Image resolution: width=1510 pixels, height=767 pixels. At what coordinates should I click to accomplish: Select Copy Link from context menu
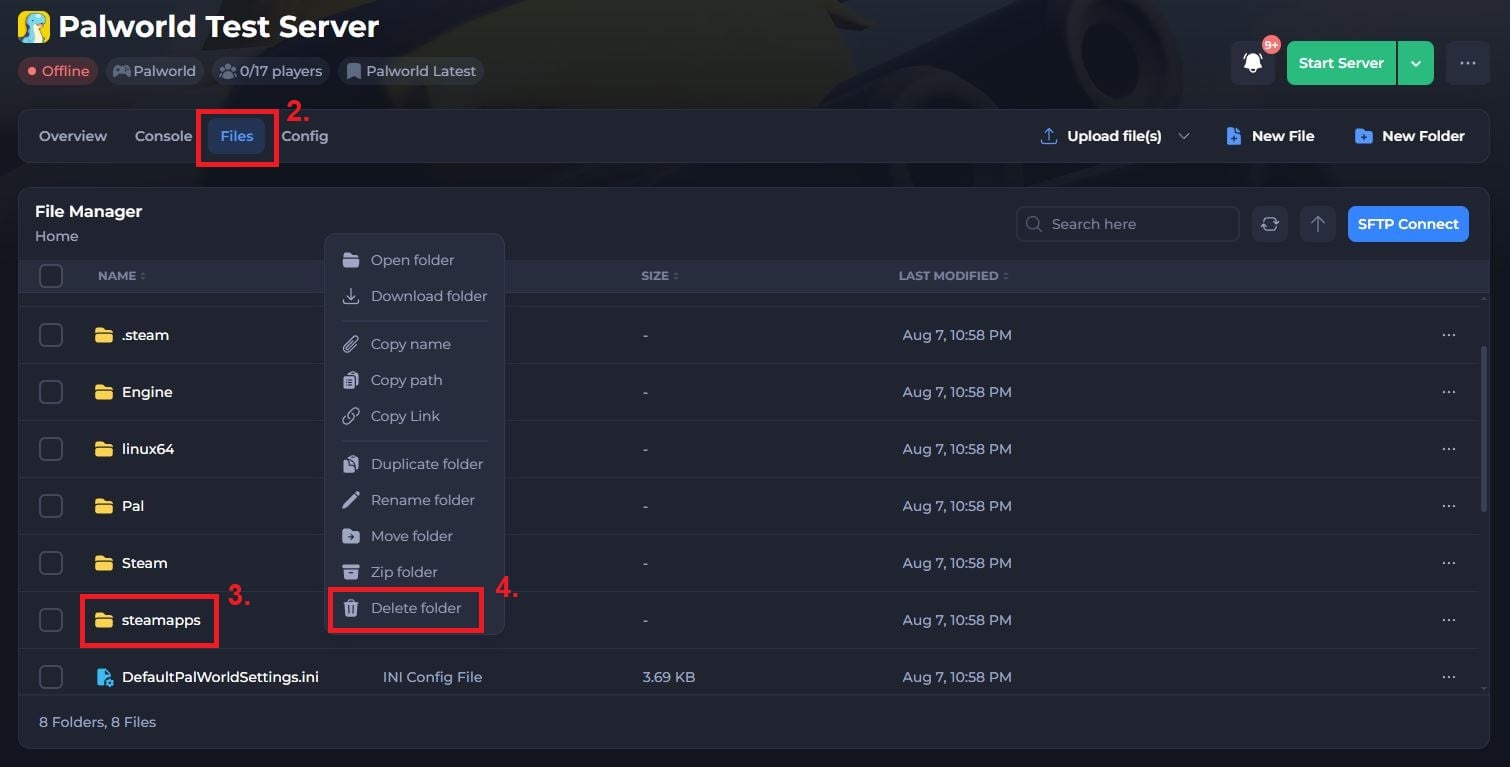[x=414, y=416]
